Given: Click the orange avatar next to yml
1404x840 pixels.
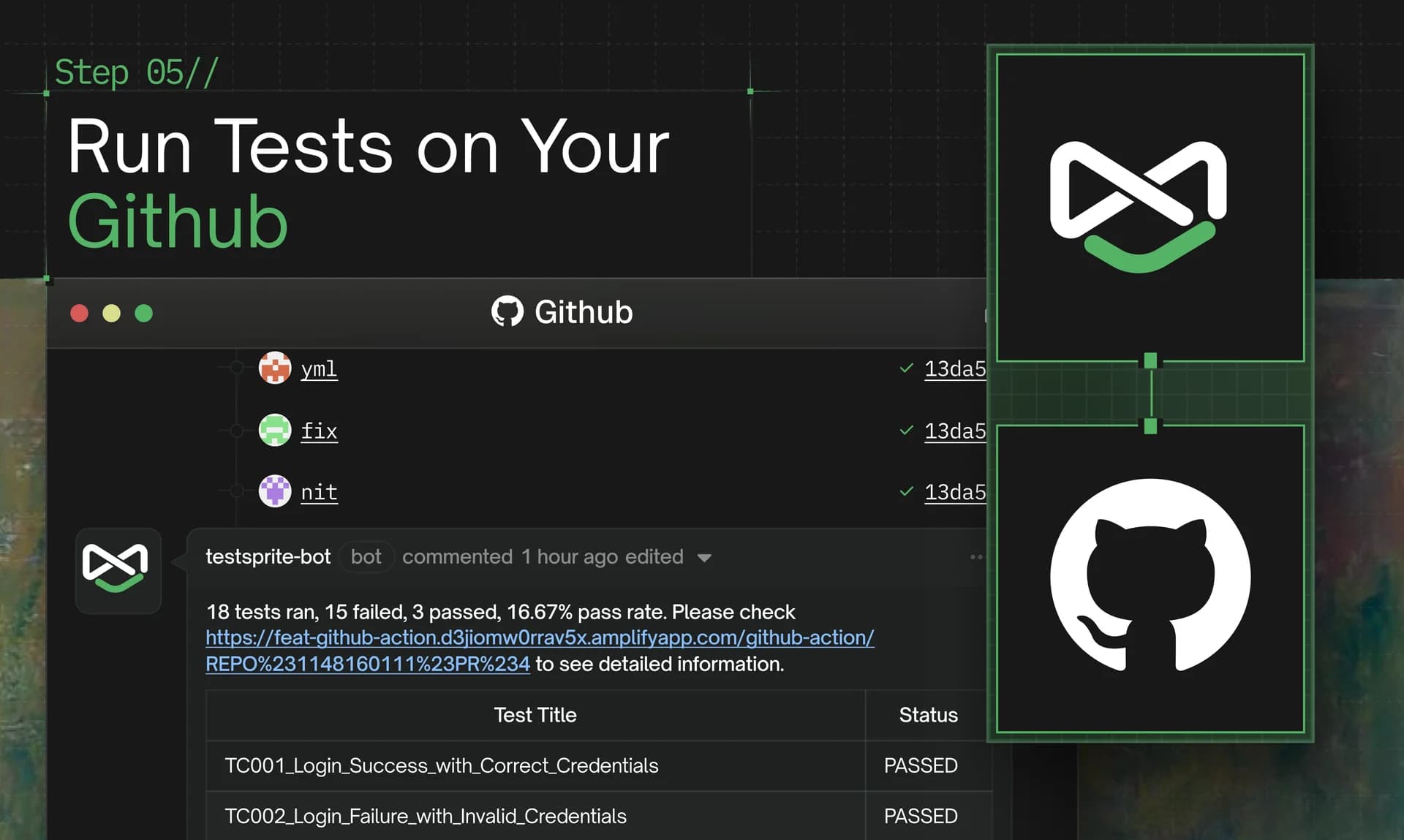Looking at the screenshot, I should click(275, 368).
